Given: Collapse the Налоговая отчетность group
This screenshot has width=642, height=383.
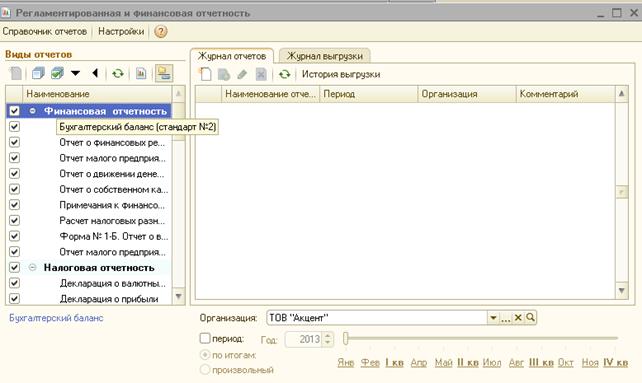Looking at the screenshot, I should tap(32, 267).
